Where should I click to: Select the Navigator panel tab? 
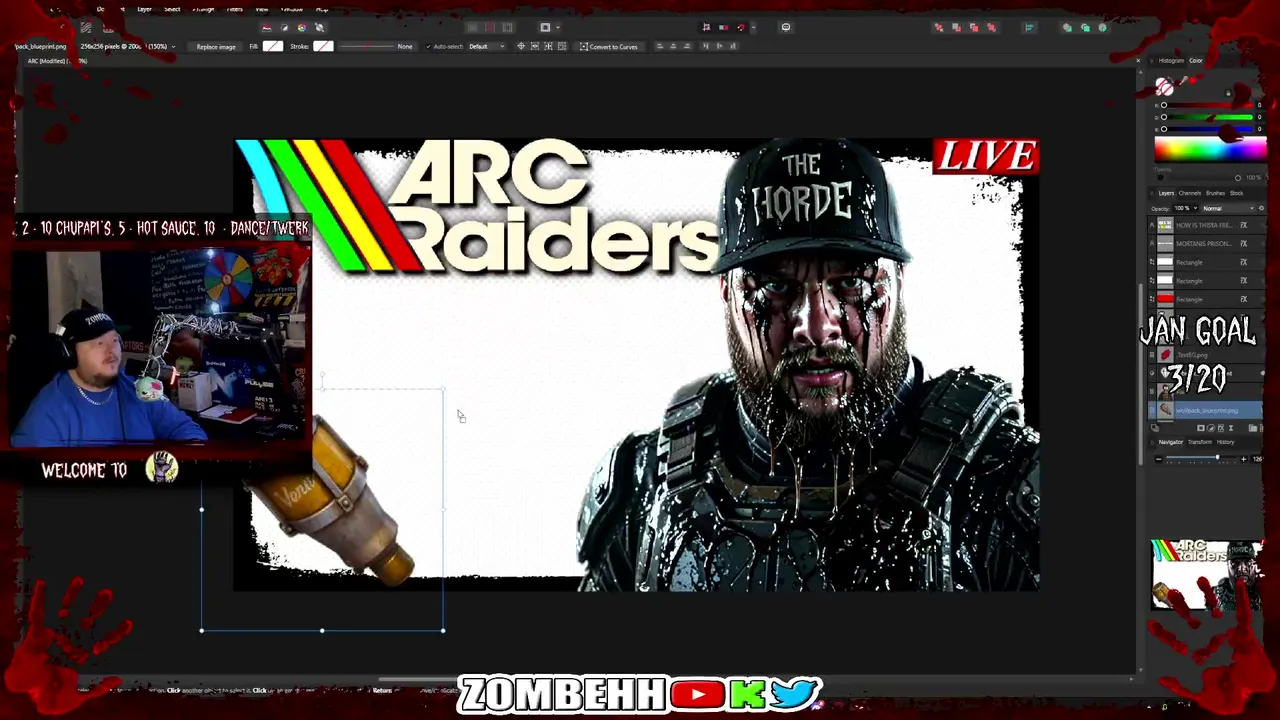tap(1171, 442)
